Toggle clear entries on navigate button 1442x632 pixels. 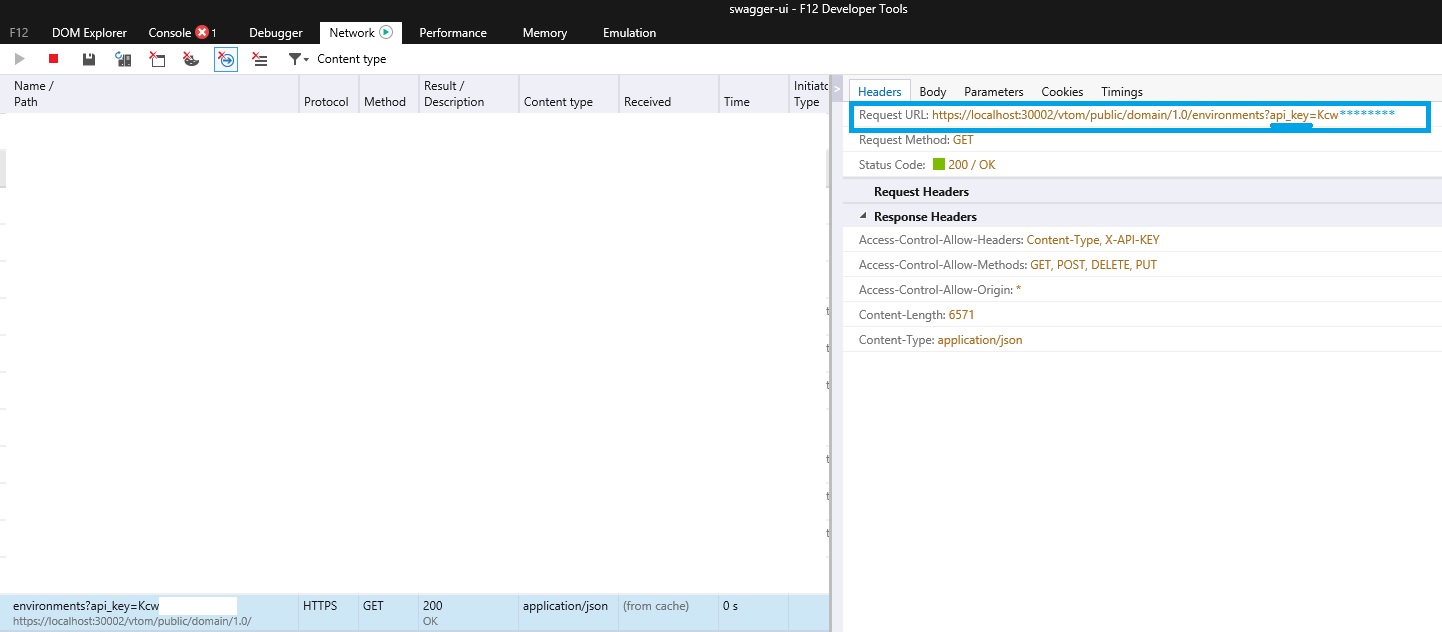[226, 59]
